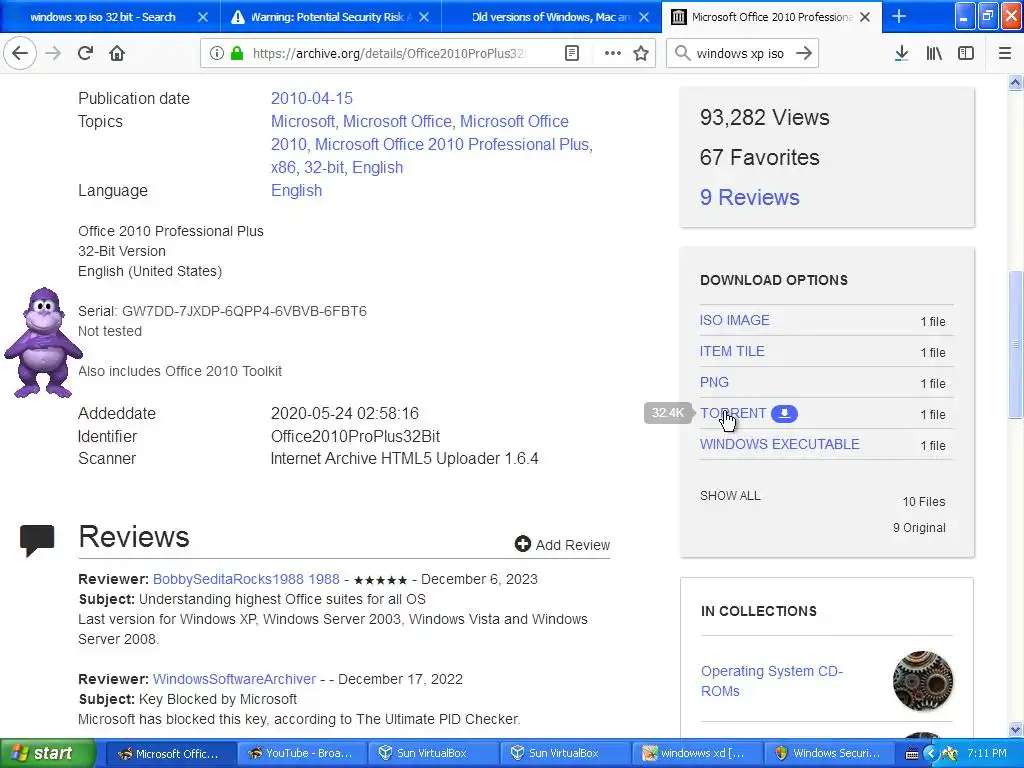Open page actions three-dots menu
Screen dimensions: 1024x768
pyautogui.click(x=613, y=53)
